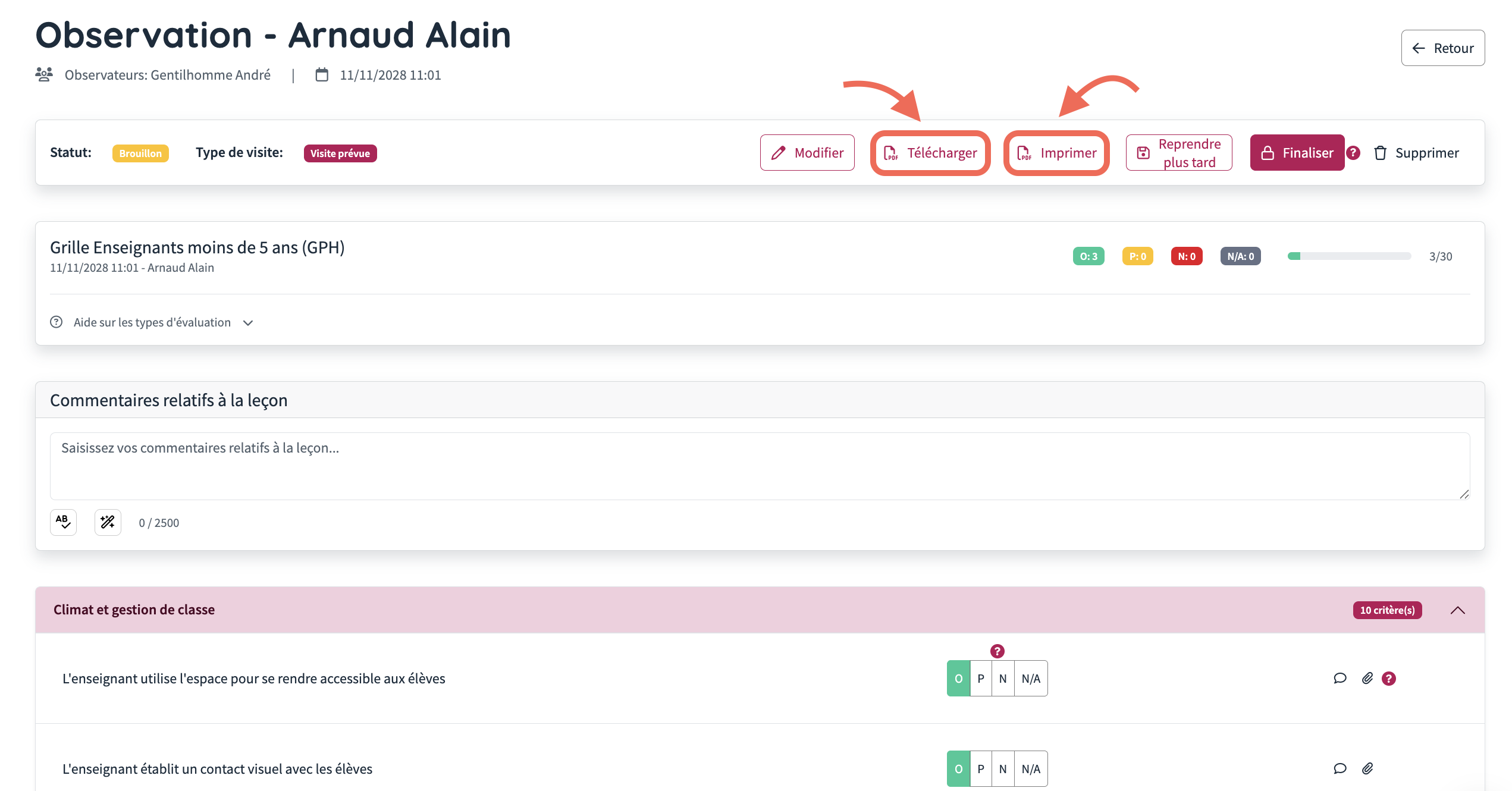Click paperclip icon for visual contact criterion
Image resolution: width=1512 pixels, height=791 pixels.
tap(1367, 769)
